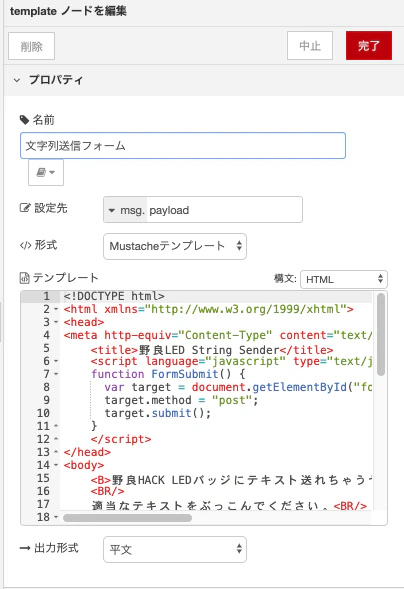Open the msg. type selector dropdown
Screen dimensions: 404x589
coord(125,210)
